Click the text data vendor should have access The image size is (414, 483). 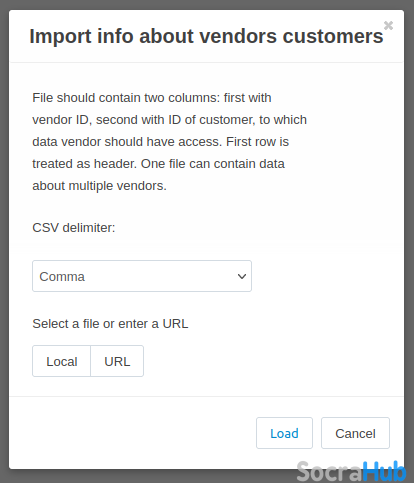click(127, 142)
